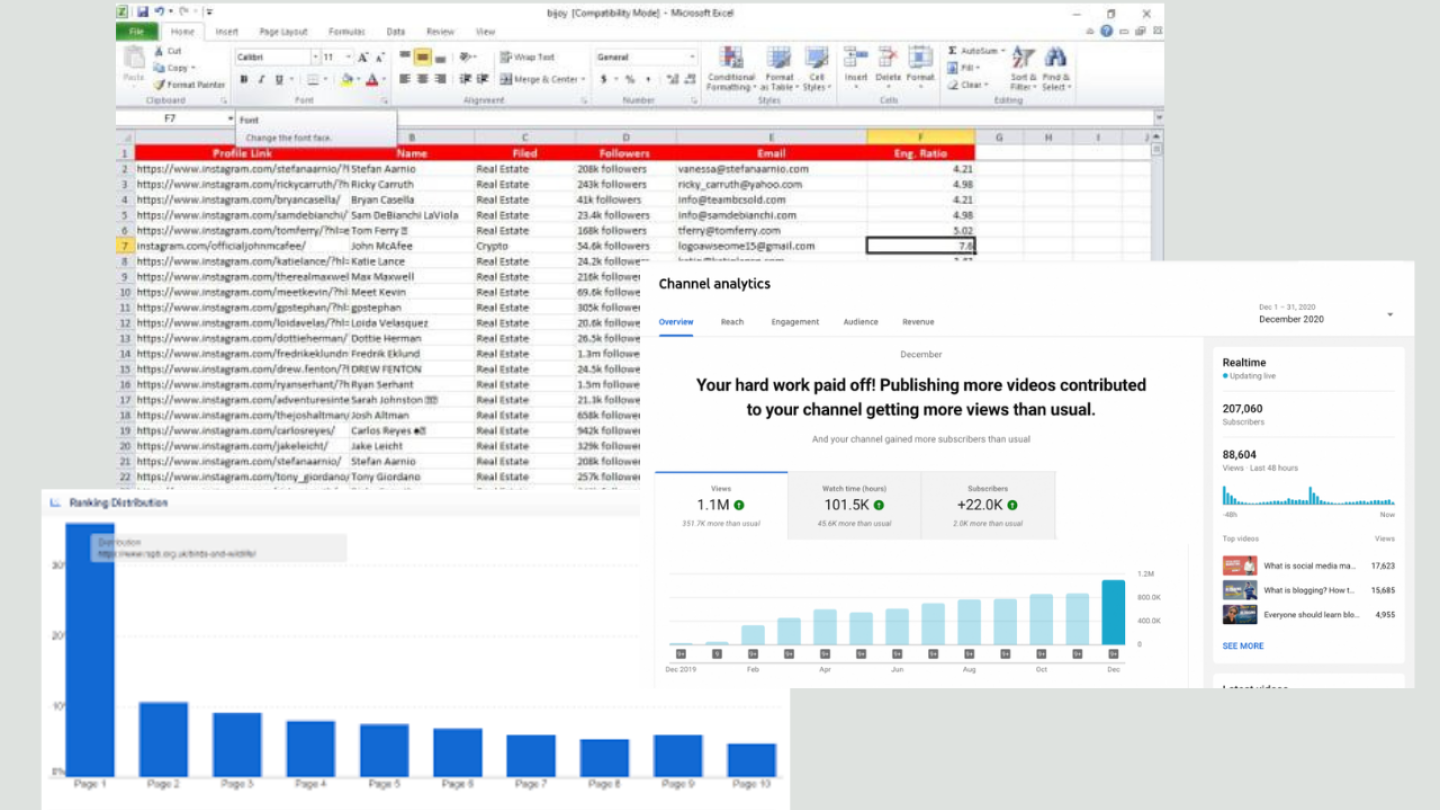1440x810 pixels.
Task: Click the Decrease Font Size icon
Action: click(381, 57)
